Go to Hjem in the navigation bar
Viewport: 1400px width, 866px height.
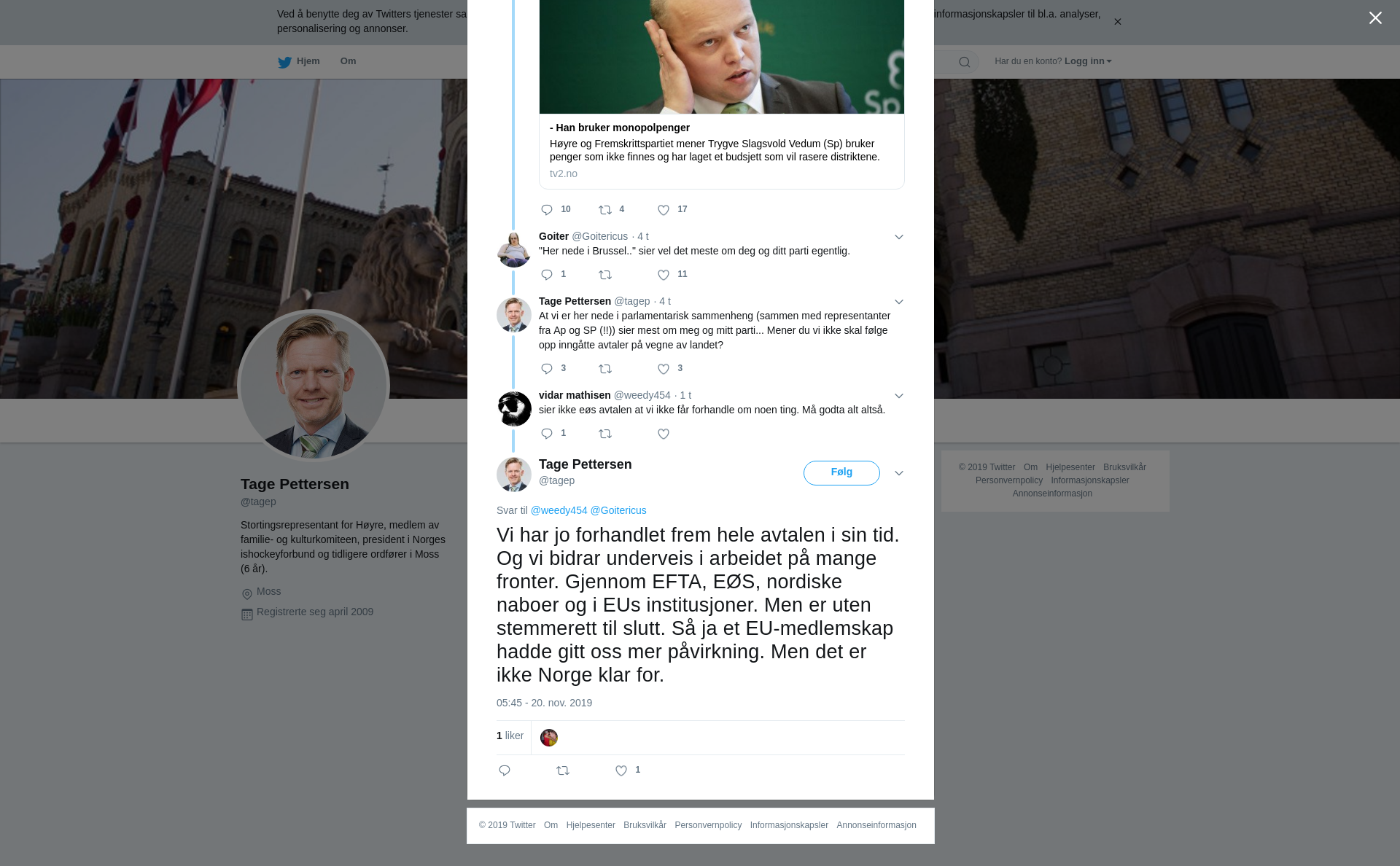pos(299,61)
